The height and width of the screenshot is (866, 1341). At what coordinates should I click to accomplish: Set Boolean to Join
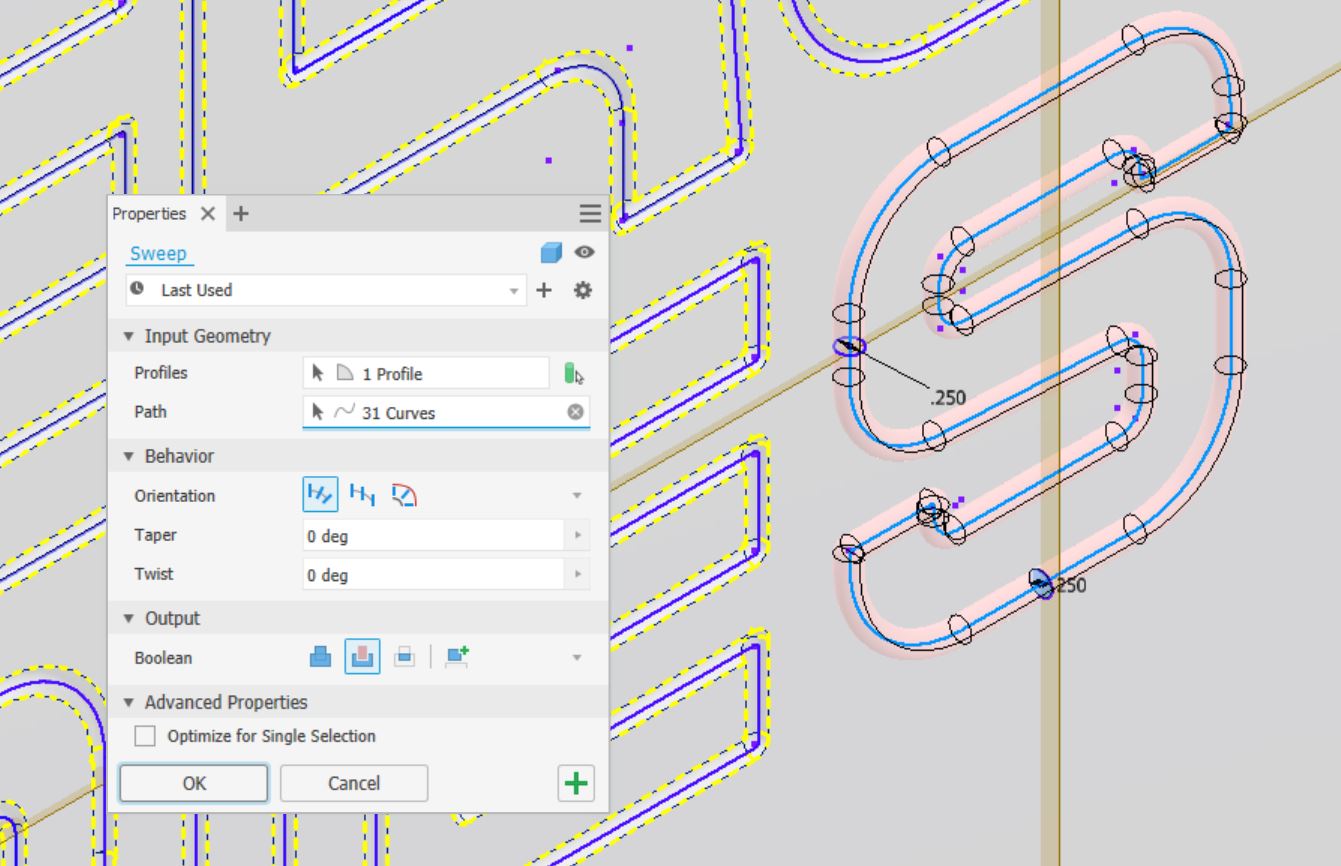coord(320,658)
